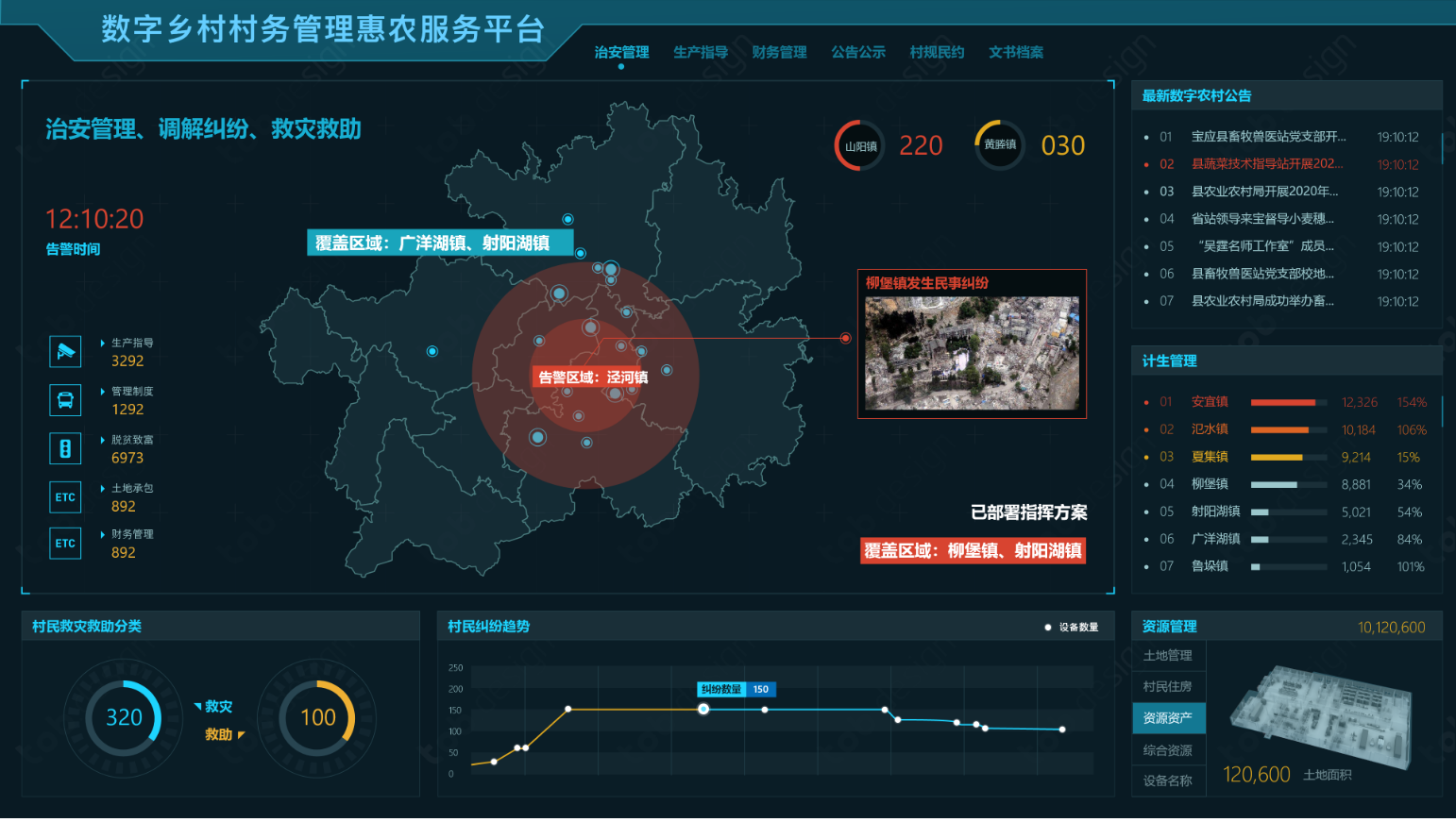Open announcement 07 县农业农村局成功举办
The image size is (1456, 822).
pos(1282,301)
